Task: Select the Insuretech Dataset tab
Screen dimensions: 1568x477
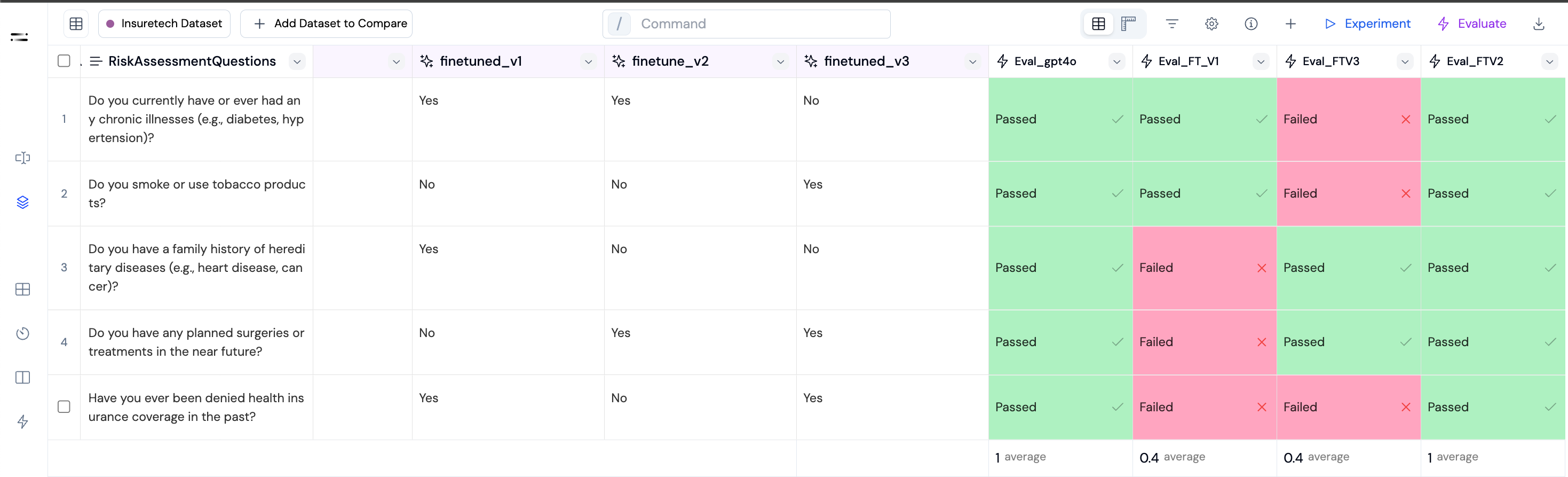Action: pos(164,24)
